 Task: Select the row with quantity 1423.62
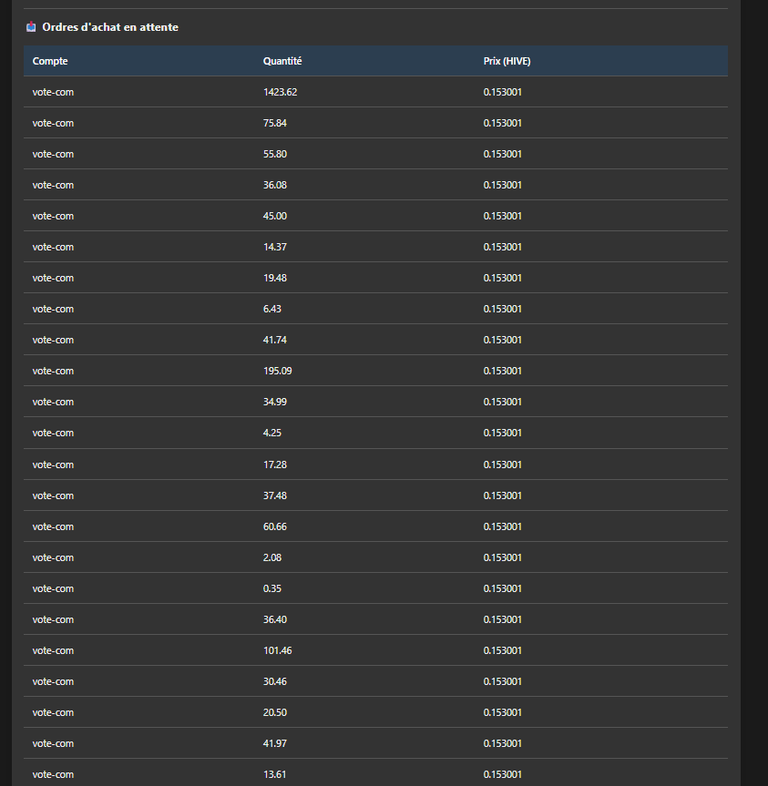[x=375, y=92]
